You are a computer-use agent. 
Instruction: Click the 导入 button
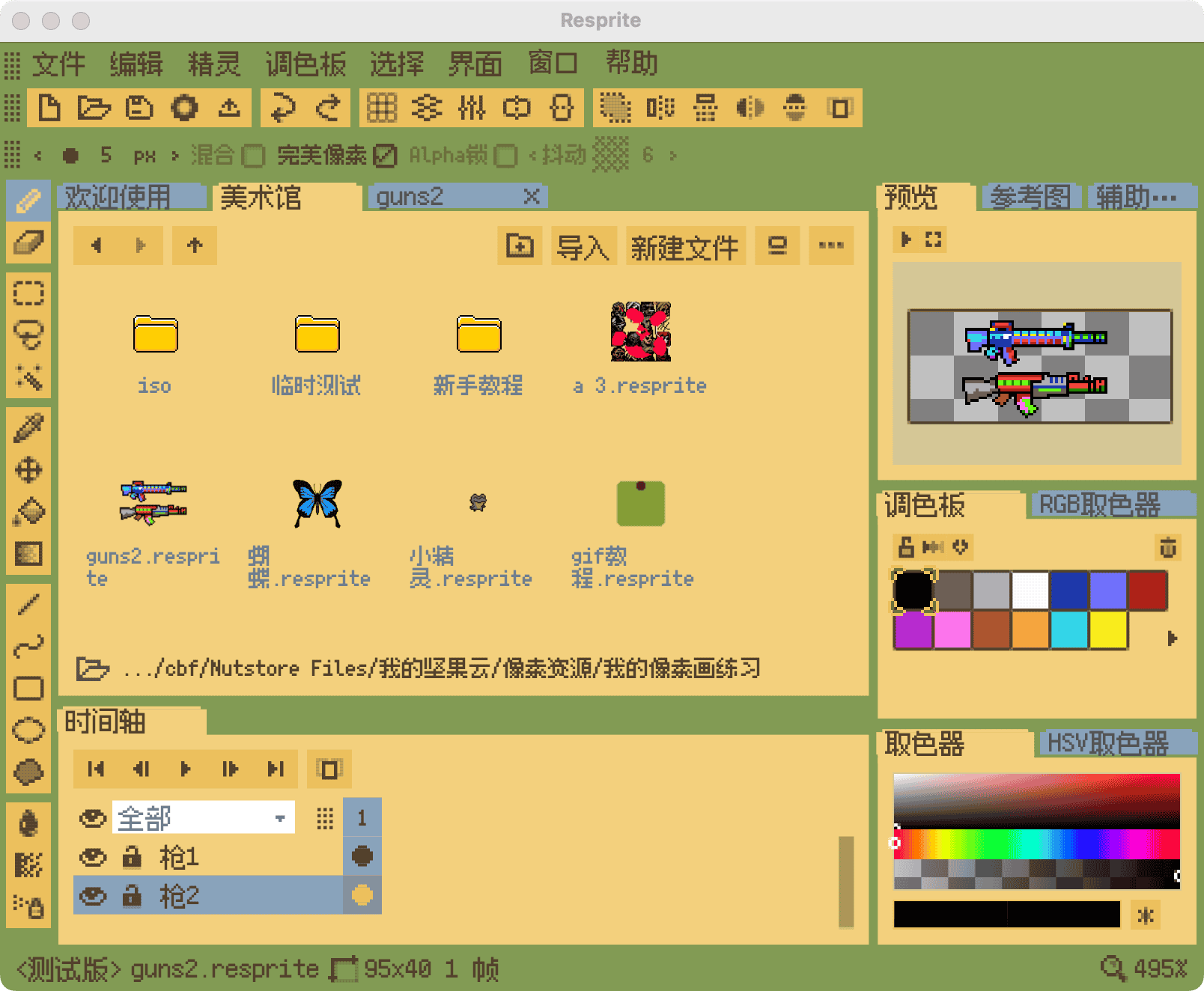583,246
